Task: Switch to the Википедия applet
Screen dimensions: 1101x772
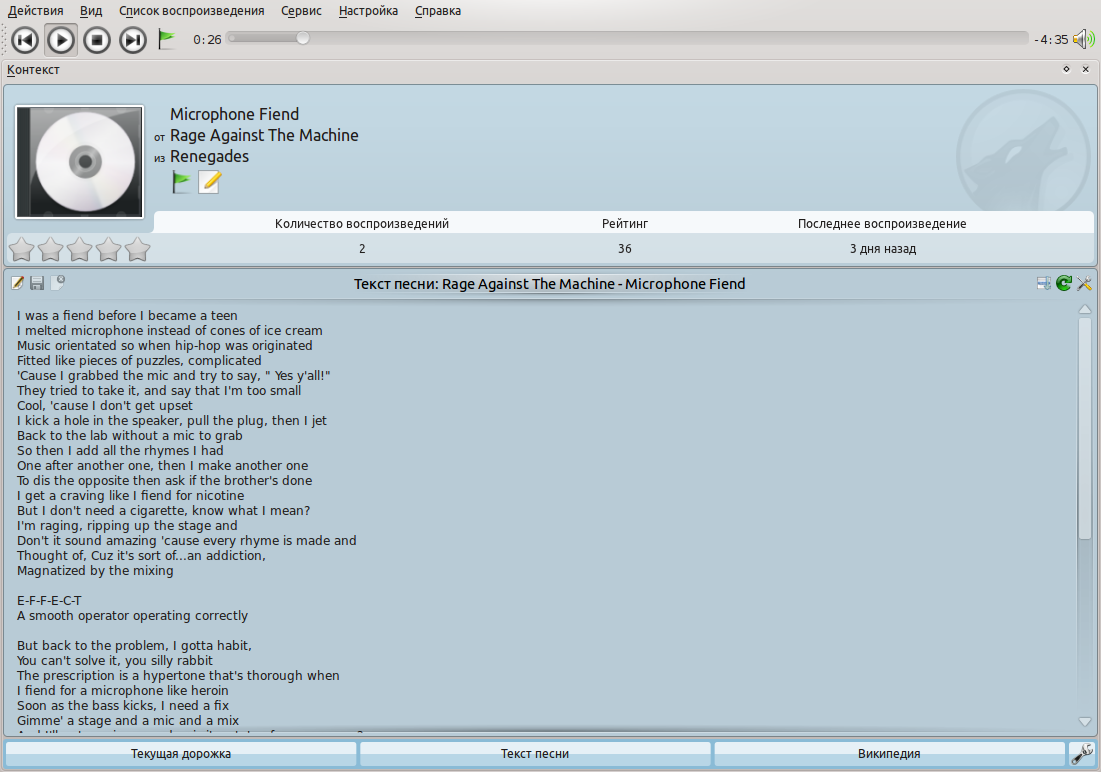Action: (x=889, y=754)
